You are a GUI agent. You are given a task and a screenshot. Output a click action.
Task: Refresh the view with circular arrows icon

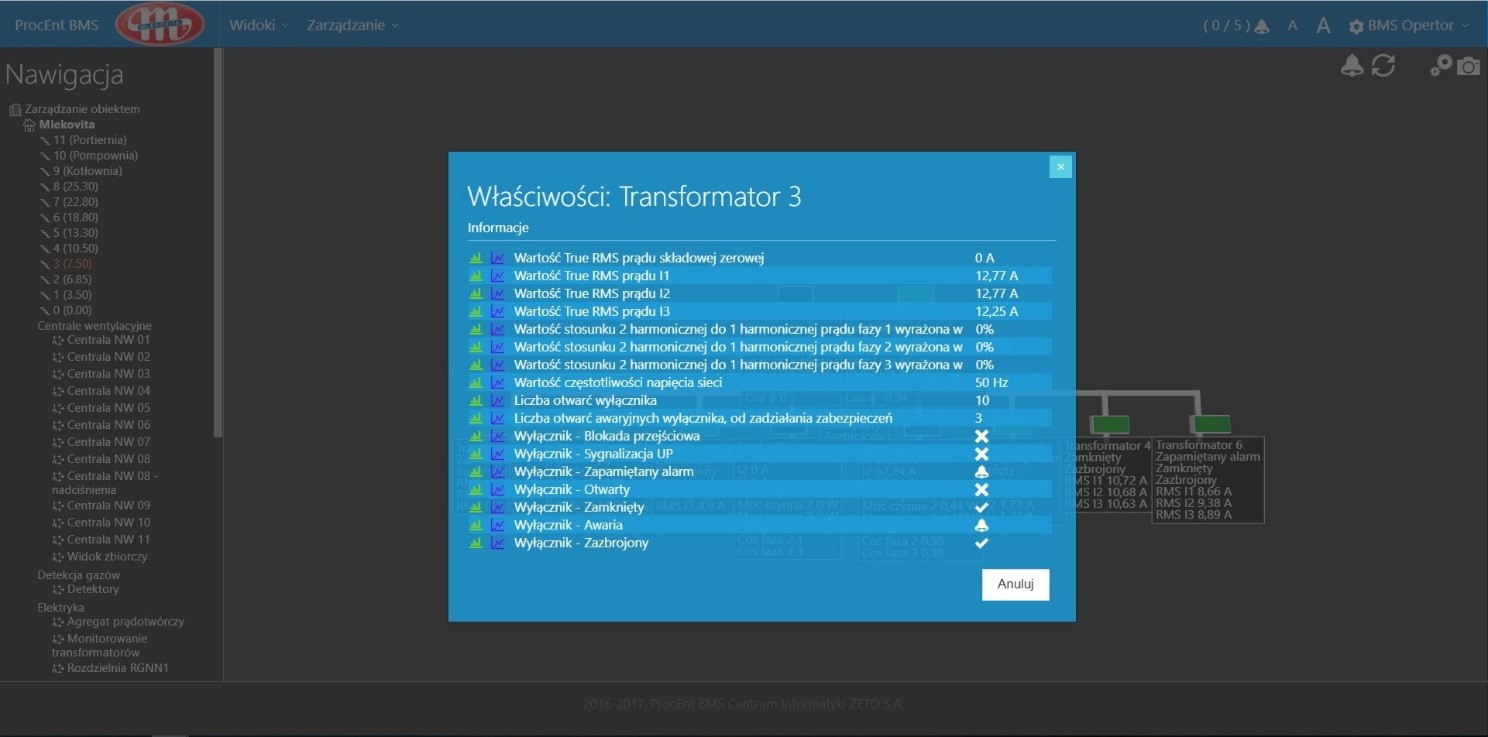[x=1383, y=66]
